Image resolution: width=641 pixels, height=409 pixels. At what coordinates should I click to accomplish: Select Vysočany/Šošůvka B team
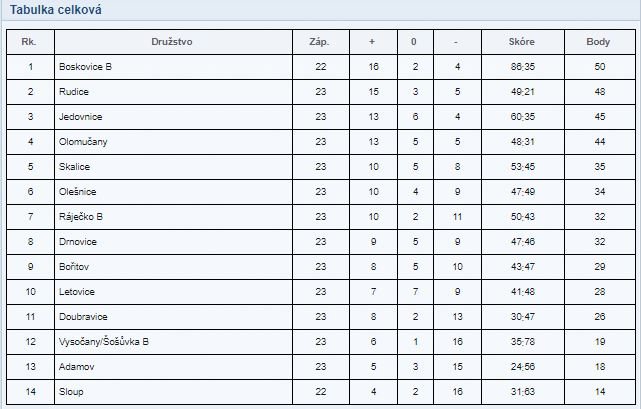tap(104, 341)
